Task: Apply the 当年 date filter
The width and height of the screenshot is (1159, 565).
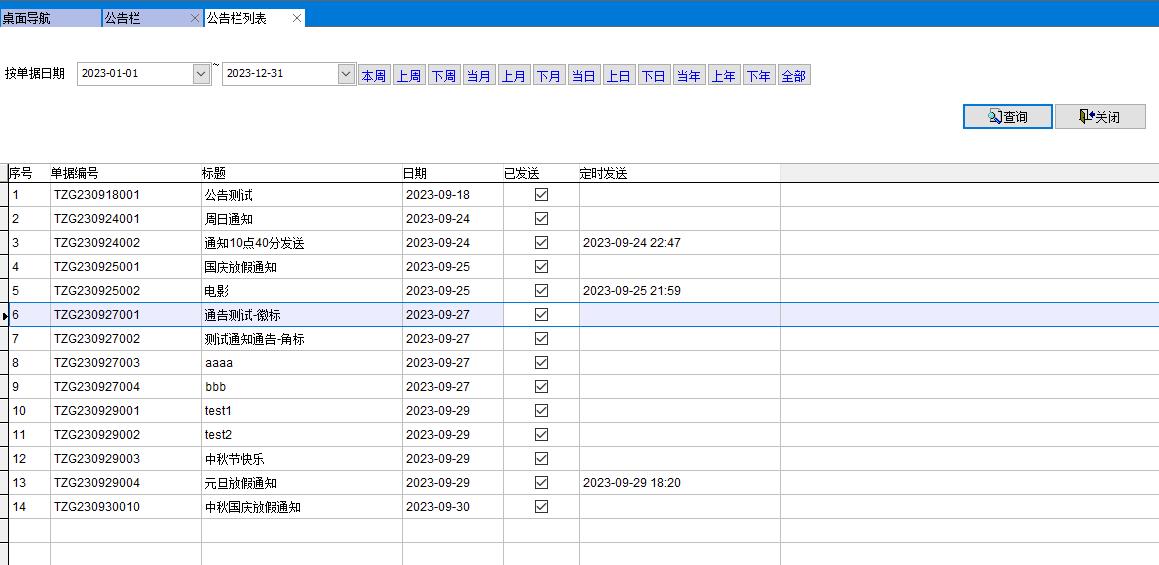Action: 689,76
